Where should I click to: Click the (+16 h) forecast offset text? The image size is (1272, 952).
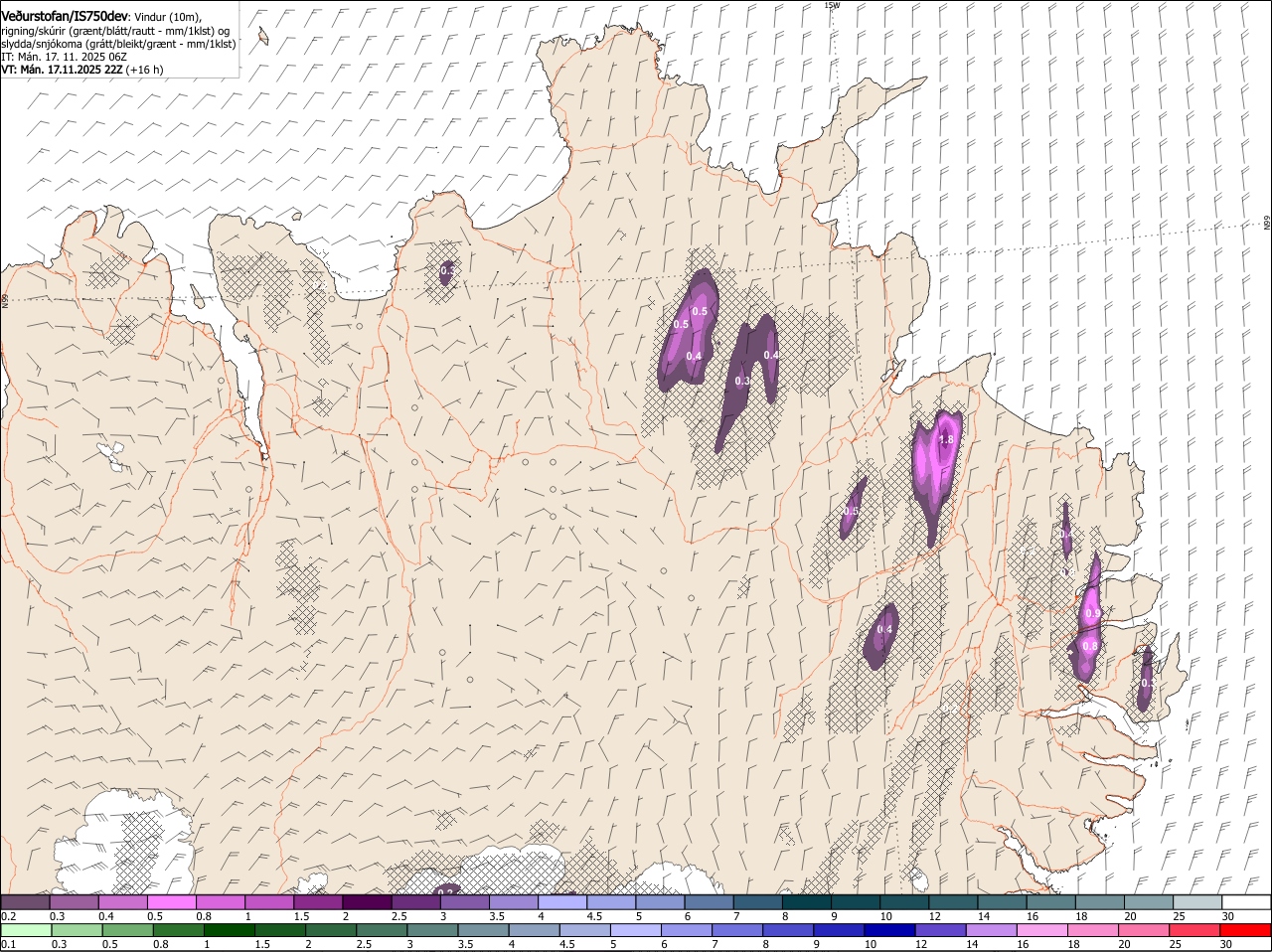pos(145,70)
